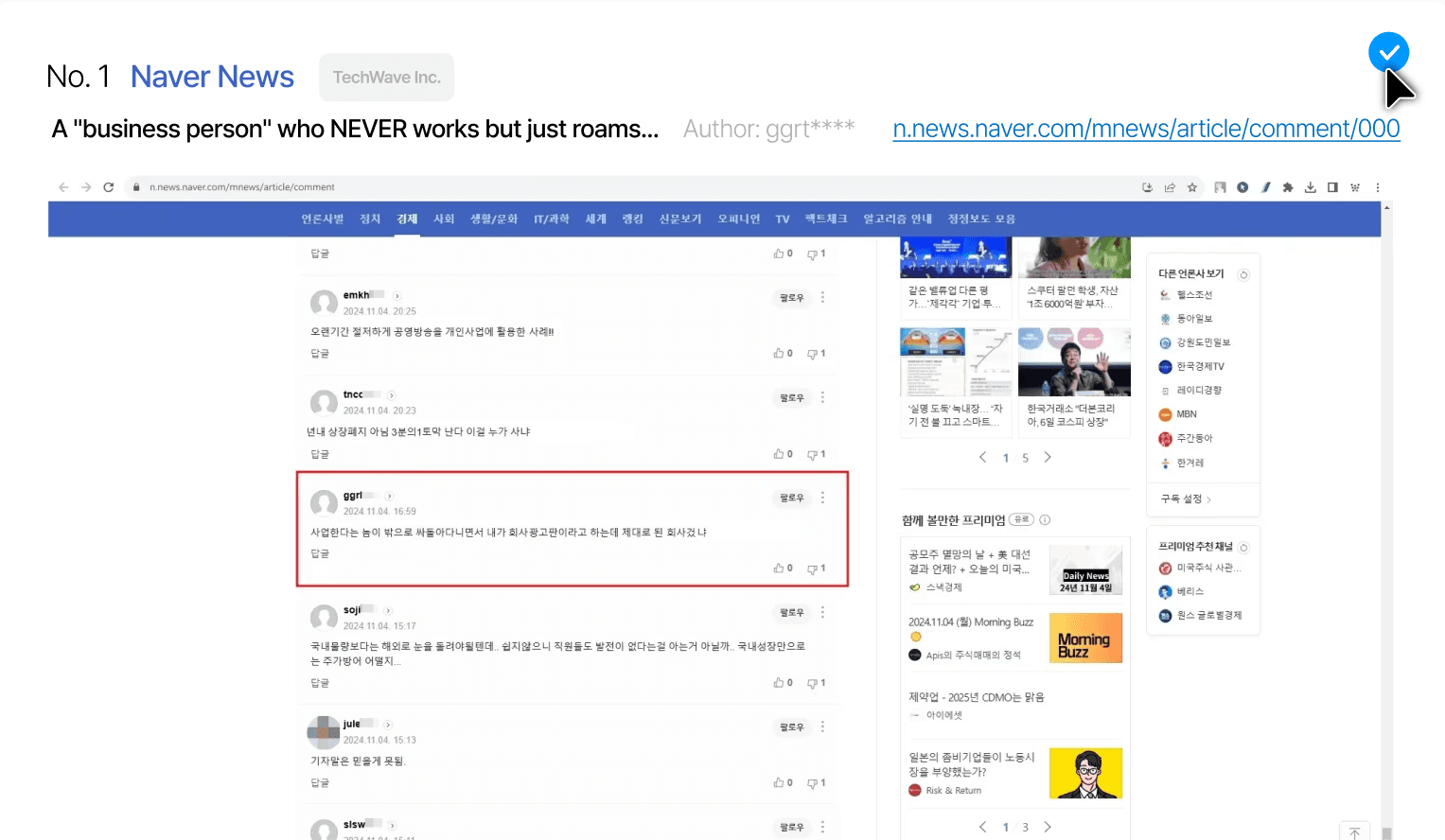Open the 한국거래소 더본코리아 article thumbnail
This screenshot has width=1445, height=840.
tap(1074, 361)
